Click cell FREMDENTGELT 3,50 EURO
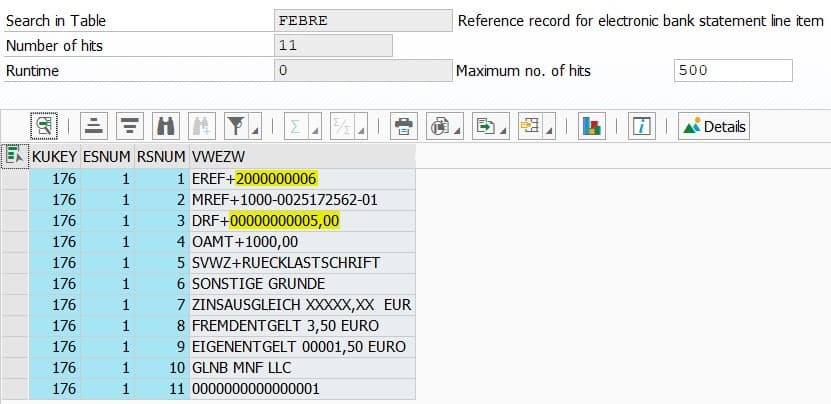This screenshot has height=404, width=831. point(303,326)
